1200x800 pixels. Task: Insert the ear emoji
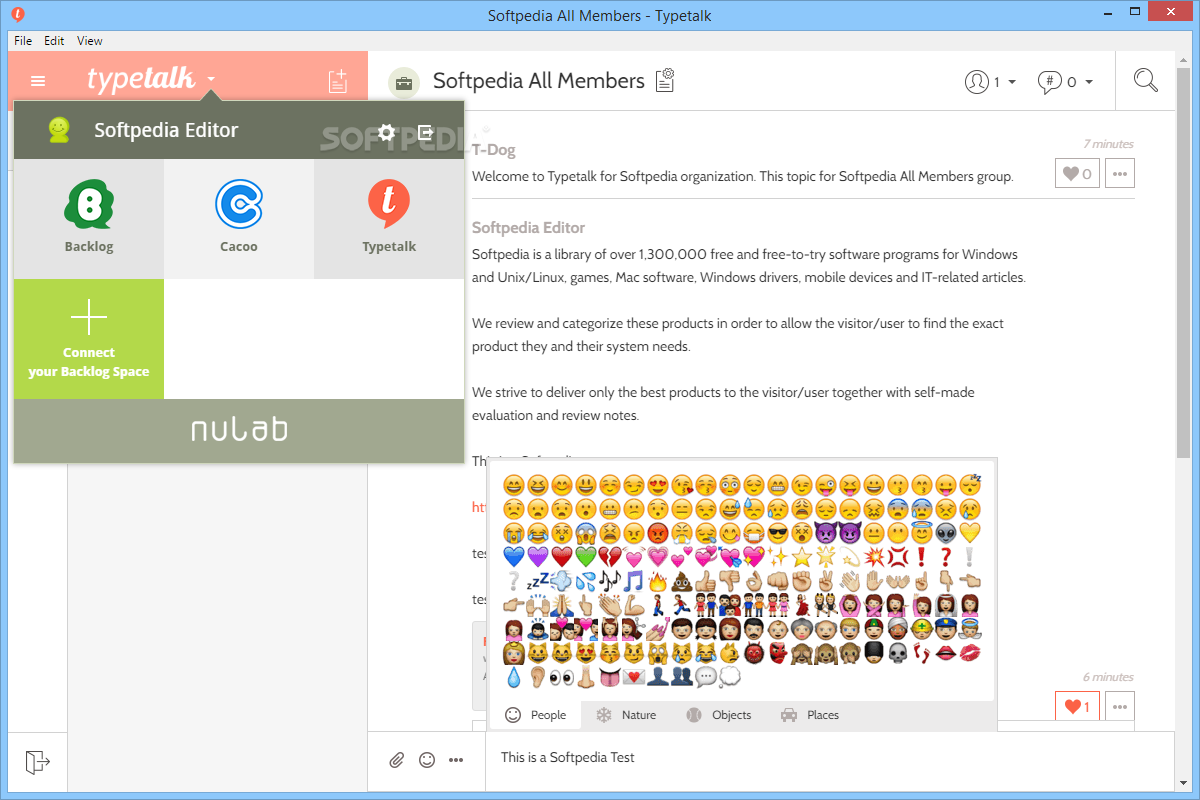coord(538,677)
